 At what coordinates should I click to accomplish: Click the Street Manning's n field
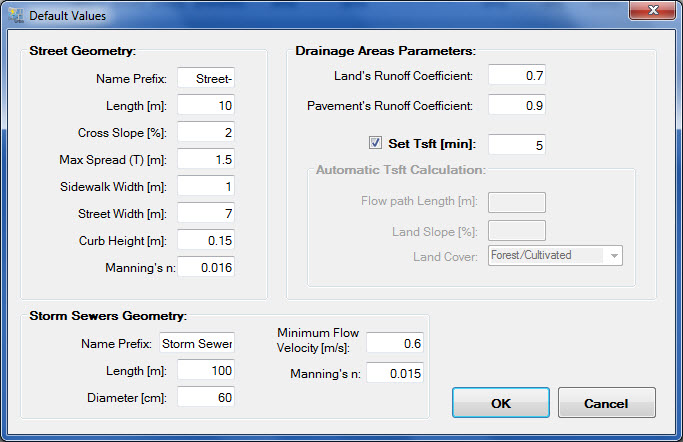tap(206, 267)
